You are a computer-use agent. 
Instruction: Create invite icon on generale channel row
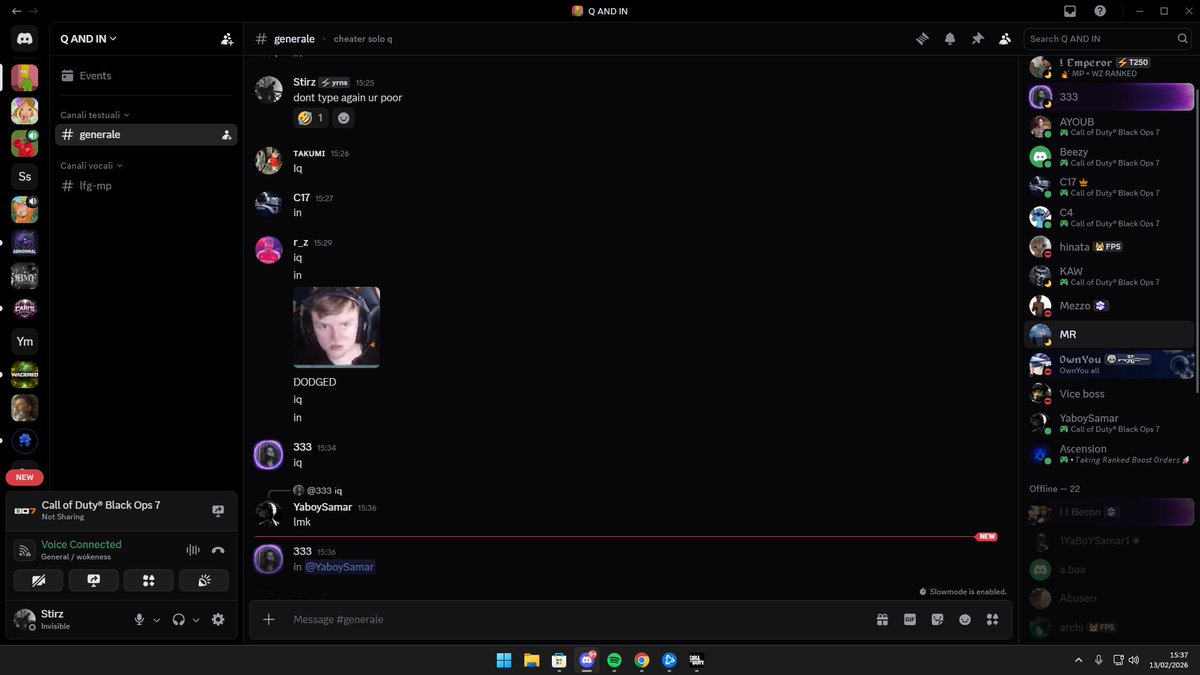pyautogui.click(x=227, y=135)
